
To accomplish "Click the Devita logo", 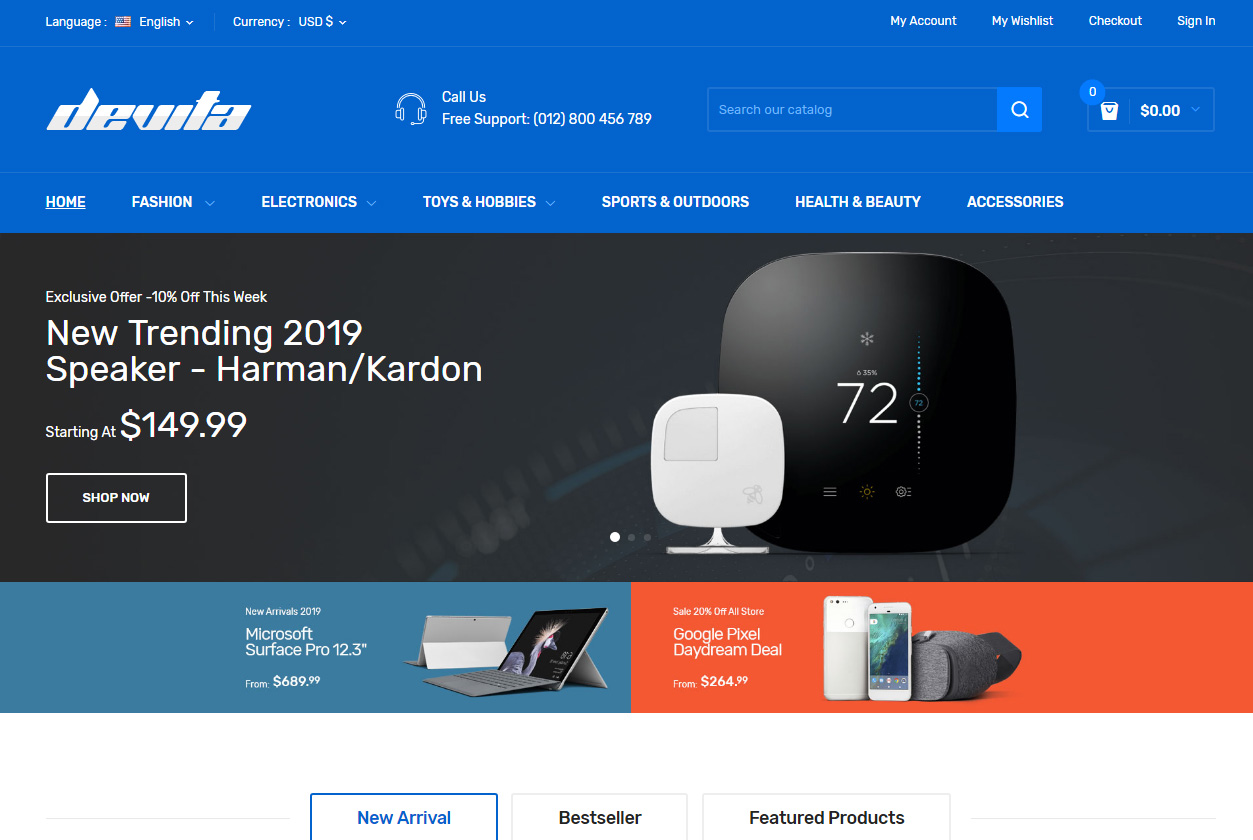I will (x=149, y=110).
